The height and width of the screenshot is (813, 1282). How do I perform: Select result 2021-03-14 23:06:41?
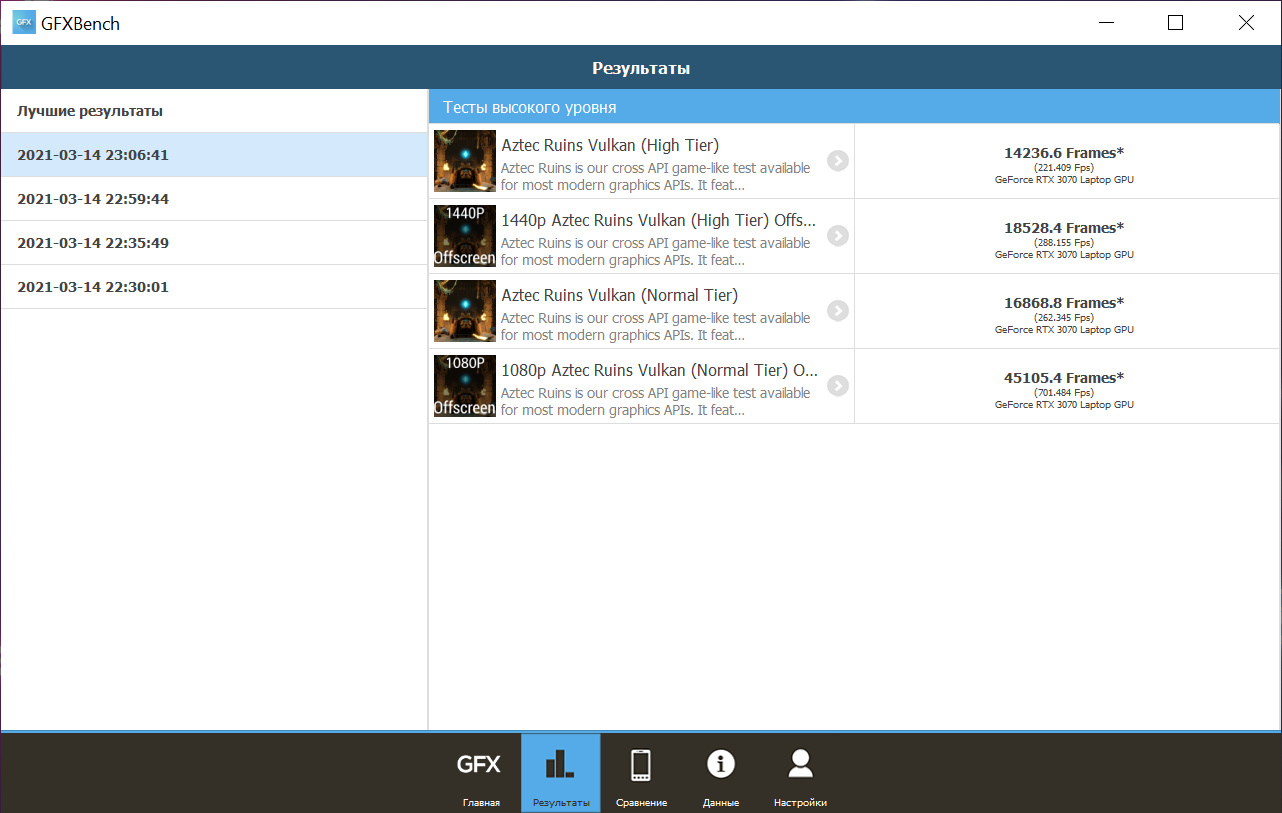(214, 155)
